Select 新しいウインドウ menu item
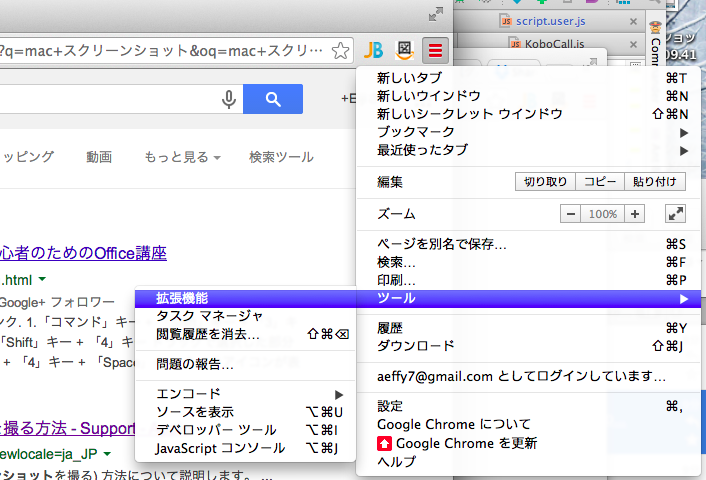The image size is (706, 480). (x=529, y=96)
